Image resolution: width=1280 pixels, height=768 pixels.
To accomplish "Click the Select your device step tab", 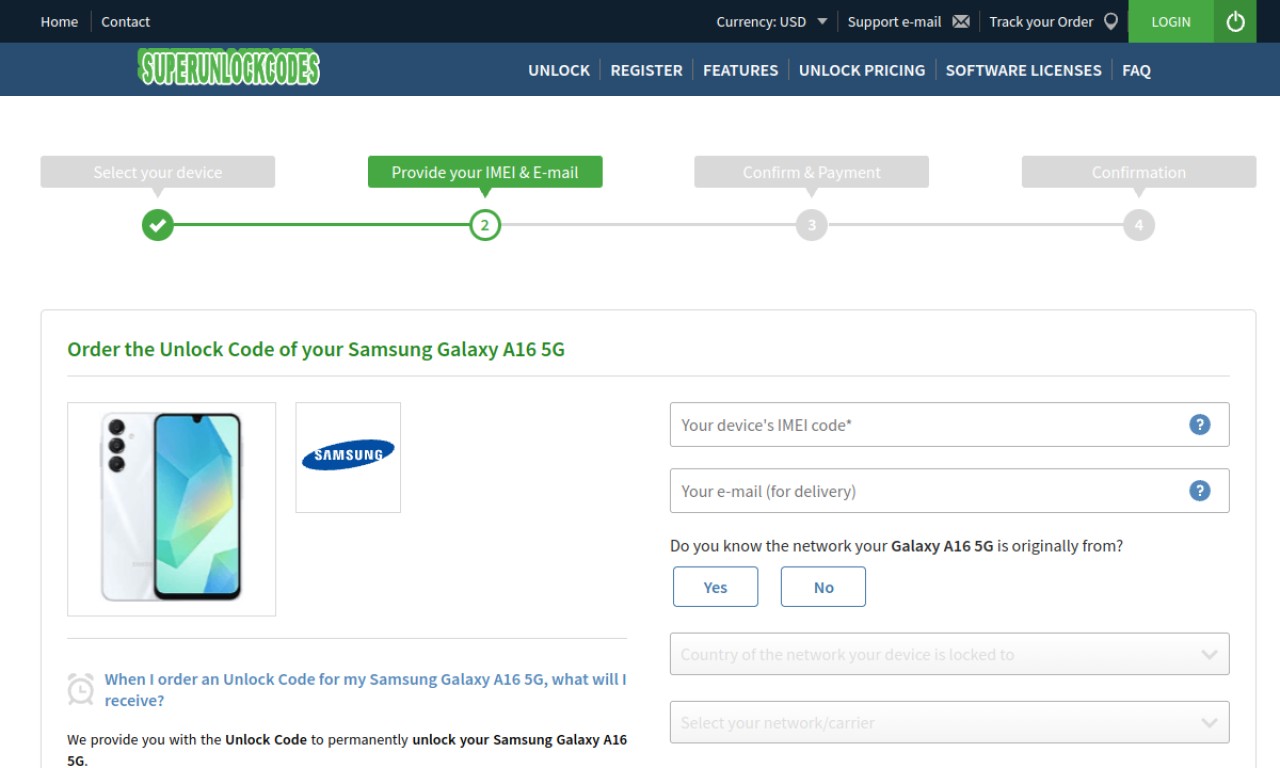I will pos(158,172).
